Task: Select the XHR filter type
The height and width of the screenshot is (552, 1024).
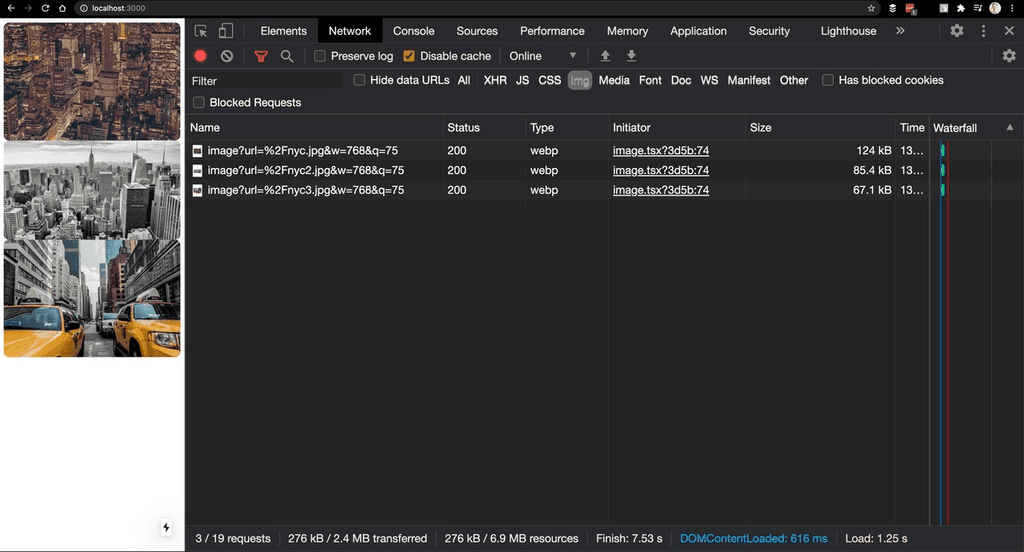Action: pyautogui.click(x=495, y=80)
